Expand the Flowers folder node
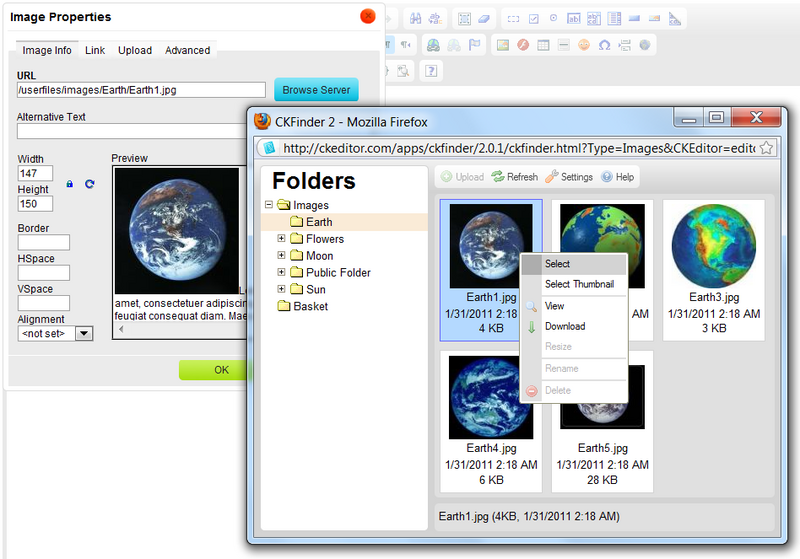The width and height of the screenshot is (800, 559). [x=281, y=238]
